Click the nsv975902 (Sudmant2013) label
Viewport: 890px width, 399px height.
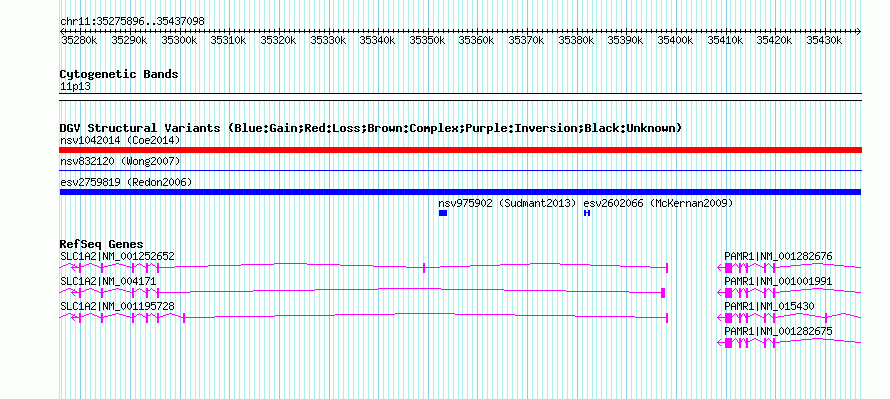point(507,203)
